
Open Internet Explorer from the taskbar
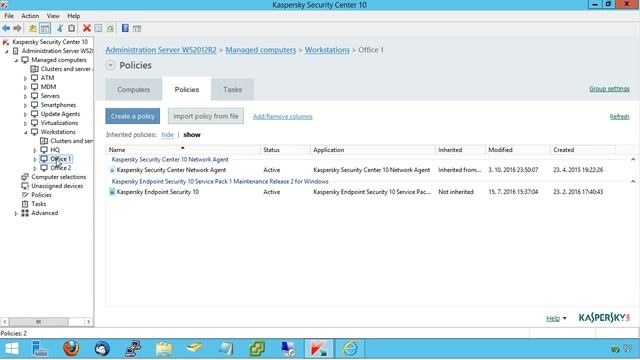coord(350,349)
